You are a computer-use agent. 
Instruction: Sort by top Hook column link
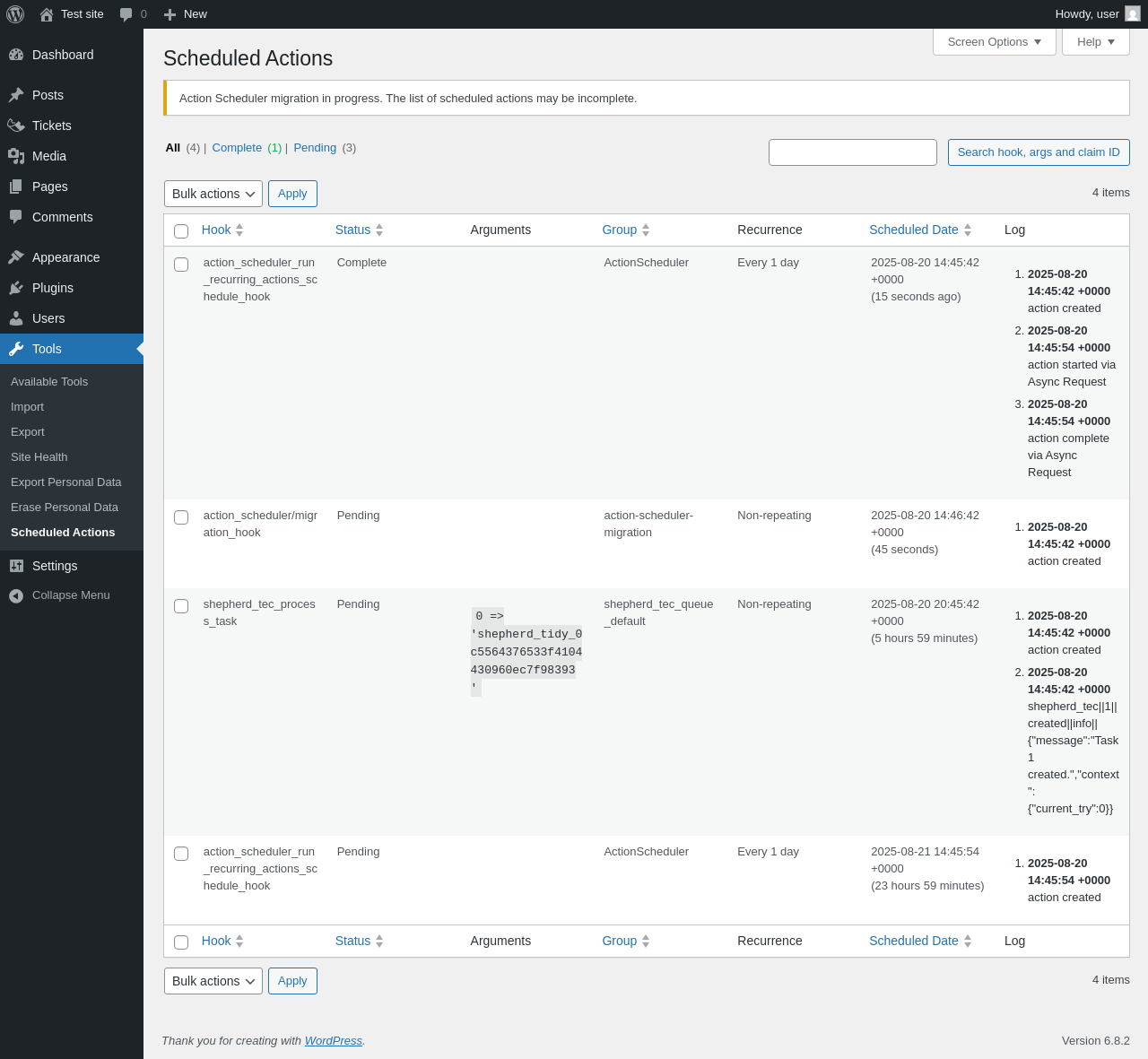(x=216, y=230)
